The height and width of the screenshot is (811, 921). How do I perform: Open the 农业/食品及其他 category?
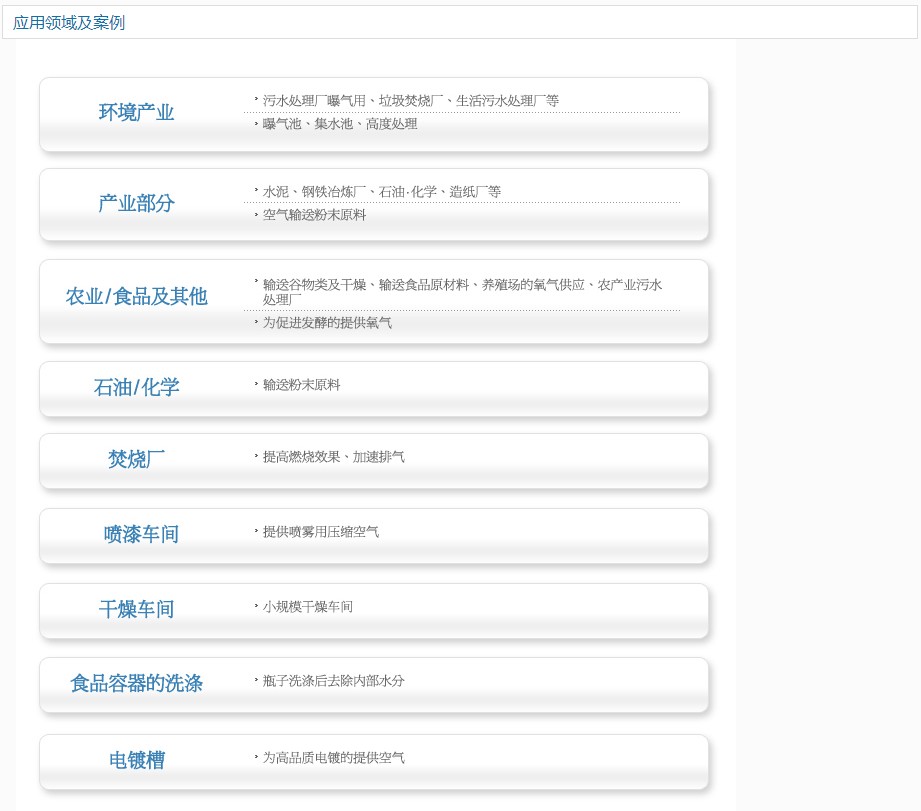tap(136, 296)
